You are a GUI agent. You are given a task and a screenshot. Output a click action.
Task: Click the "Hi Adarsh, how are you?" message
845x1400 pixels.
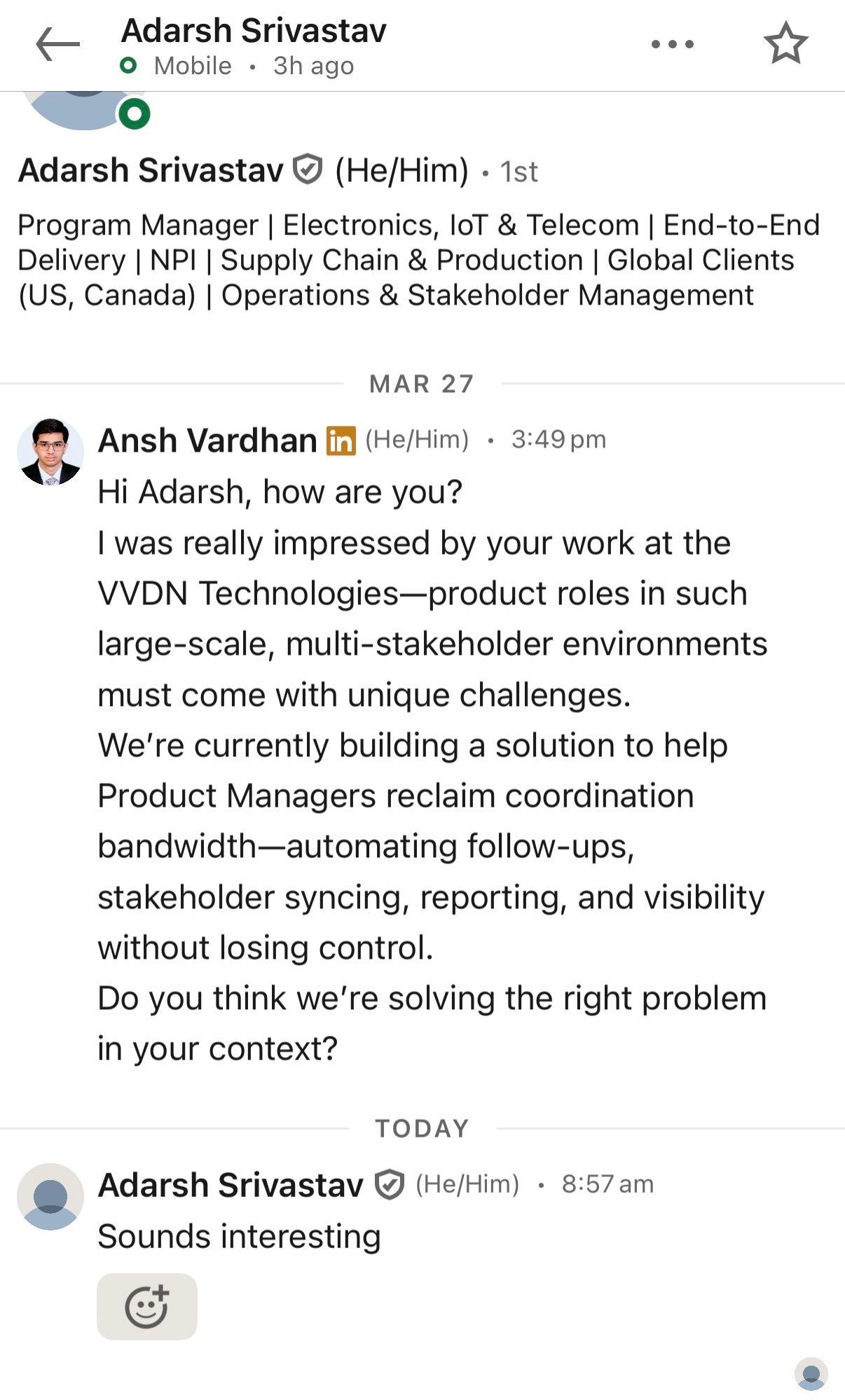pos(280,492)
